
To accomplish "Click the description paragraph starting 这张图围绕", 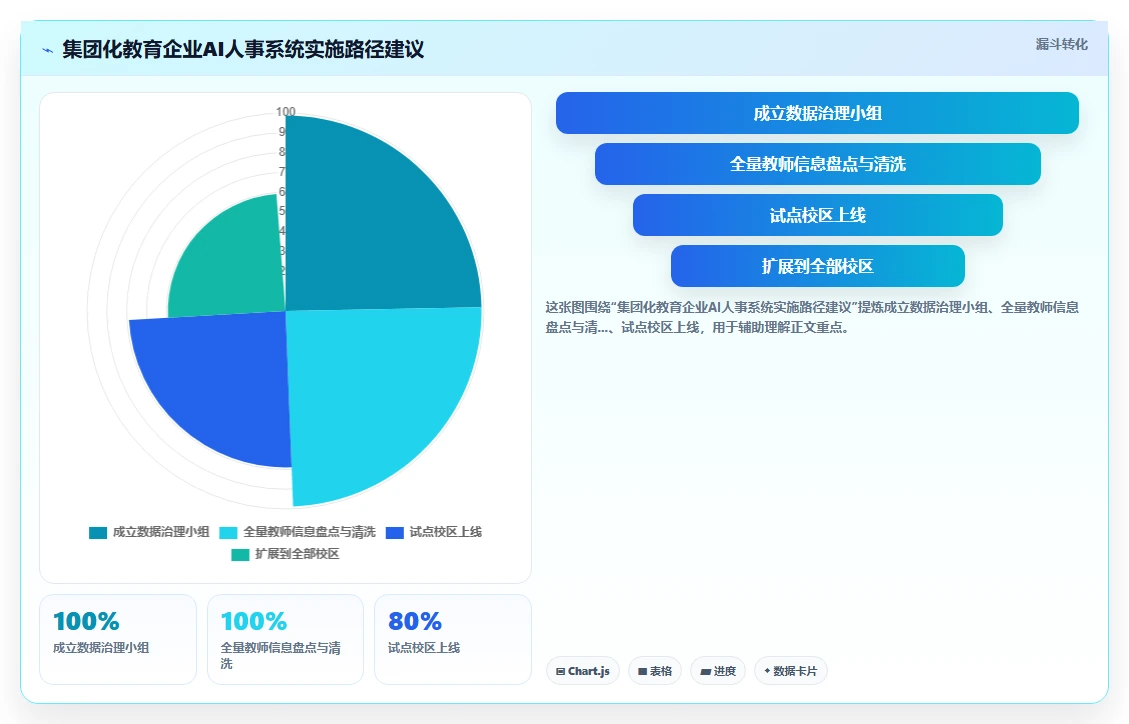I will tap(812, 317).
